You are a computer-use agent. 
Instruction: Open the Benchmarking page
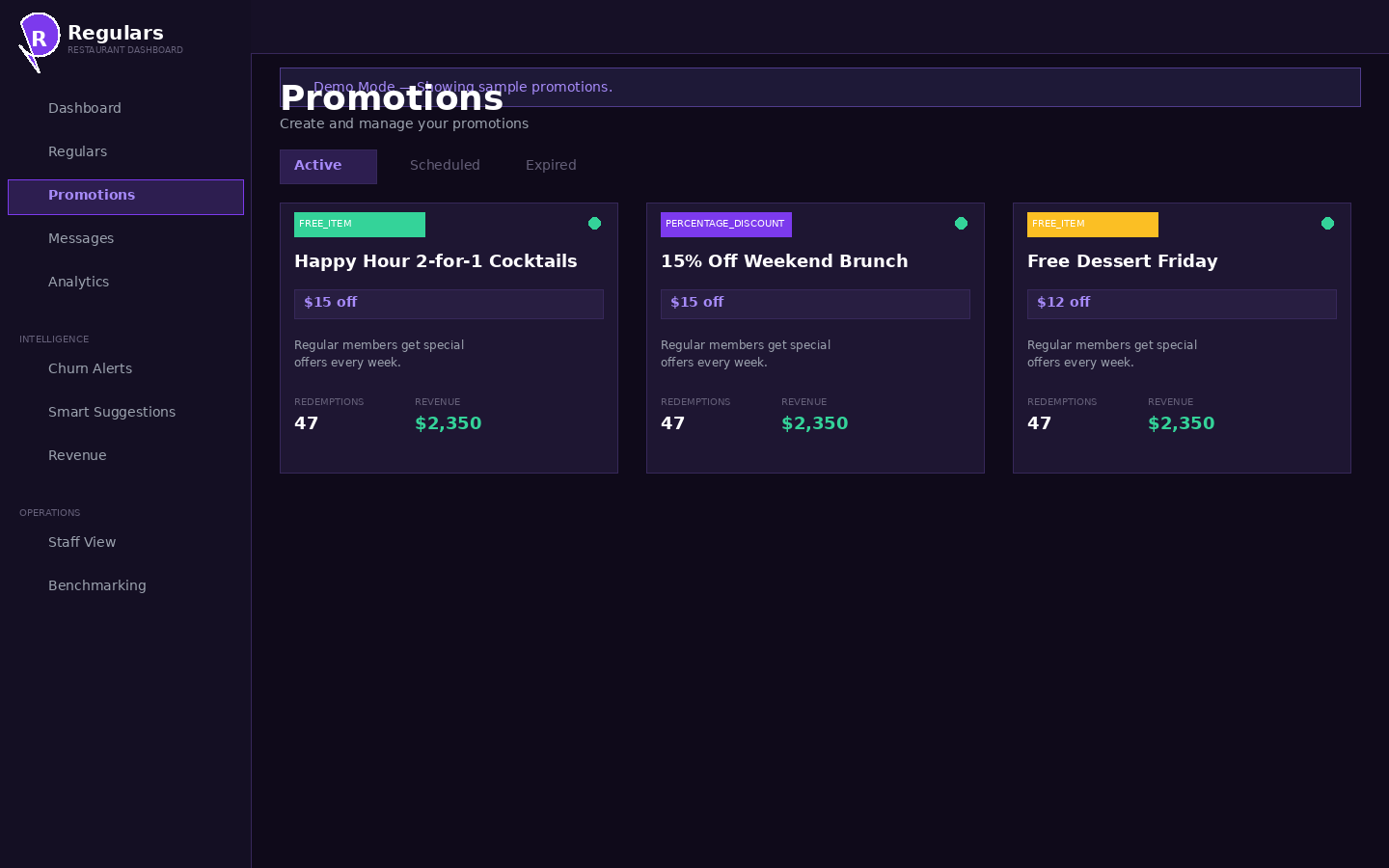pyautogui.click(x=96, y=585)
